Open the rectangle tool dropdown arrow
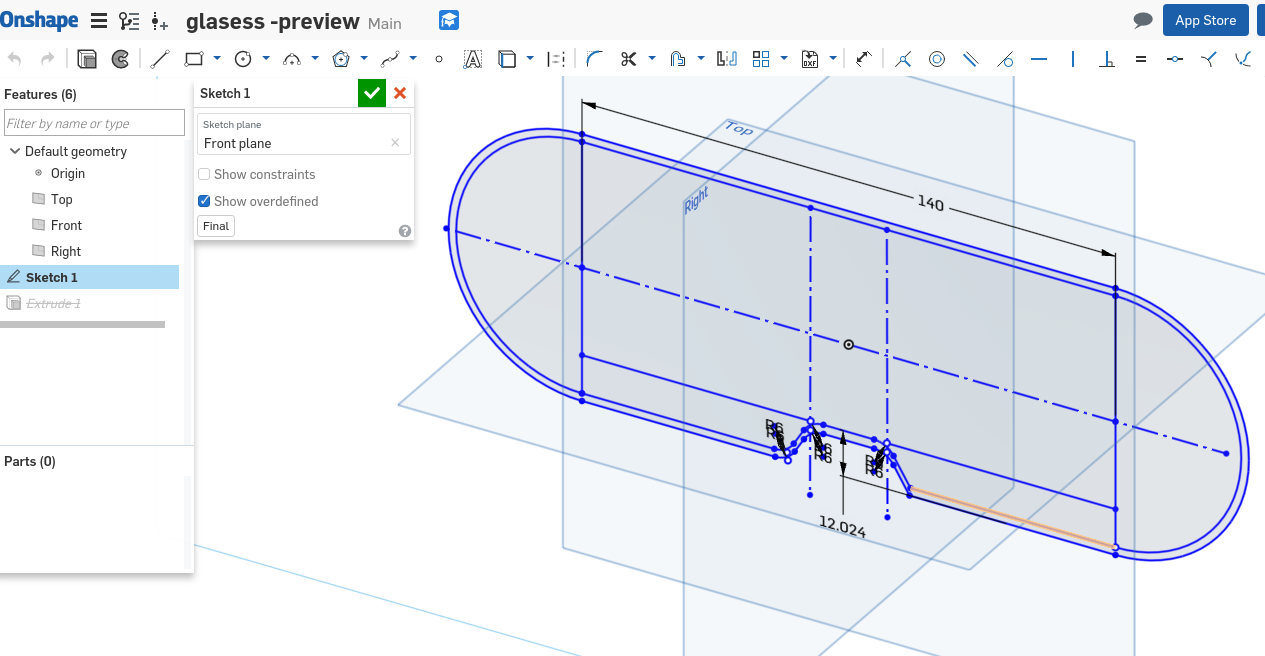This screenshot has width=1265, height=656. click(216, 59)
